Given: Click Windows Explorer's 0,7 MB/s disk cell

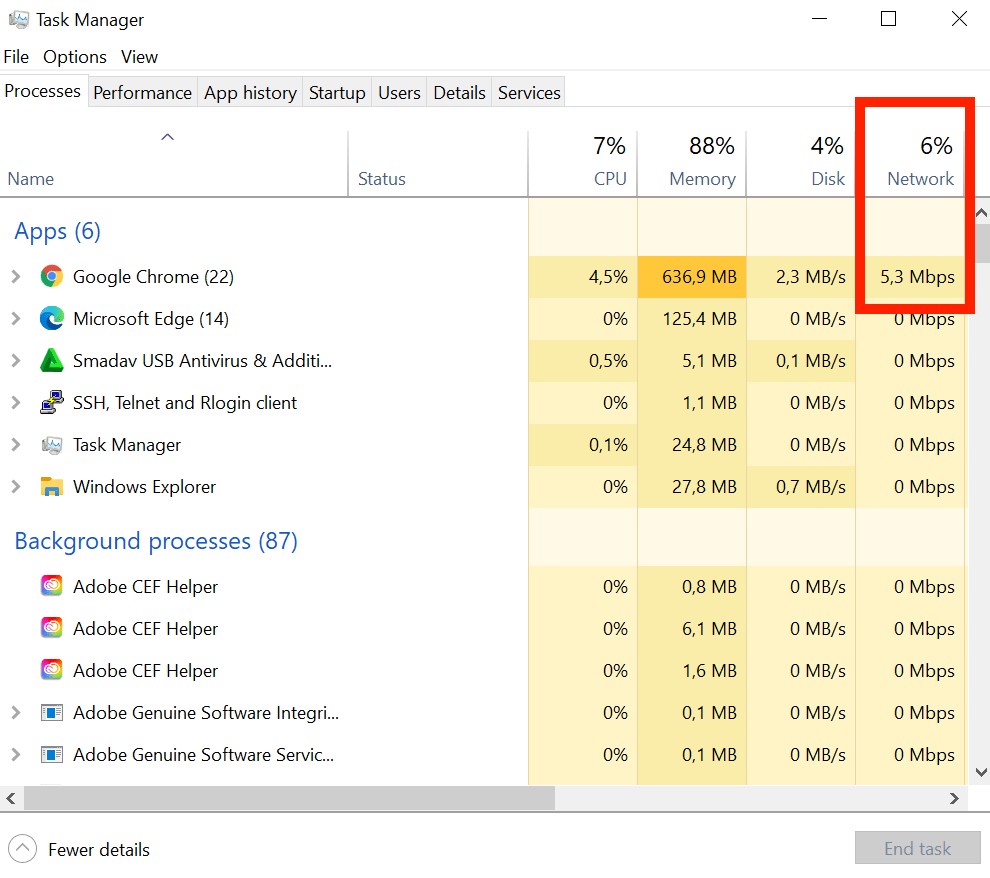Looking at the screenshot, I should point(801,487).
